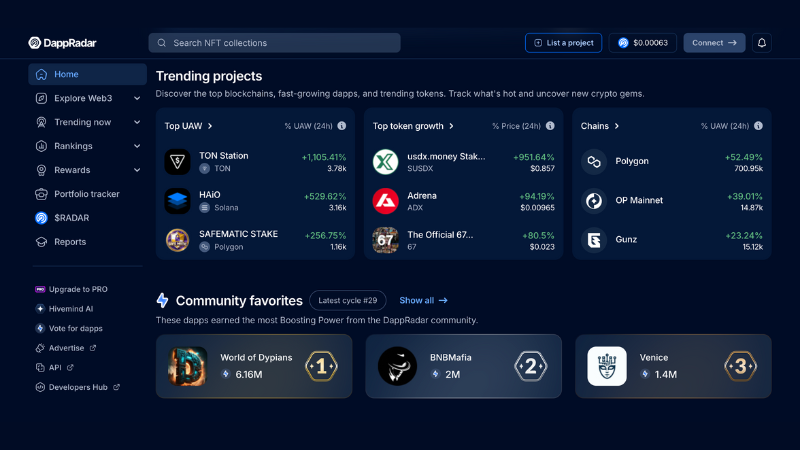Open notifications bell icon

[x=762, y=43]
